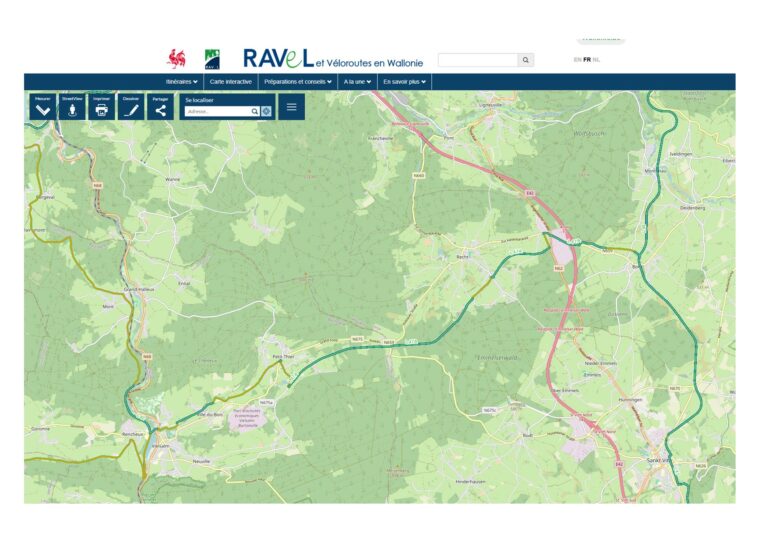The height and width of the screenshot is (543, 768).
Task: Click the header site search field
Action: click(x=478, y=60)
